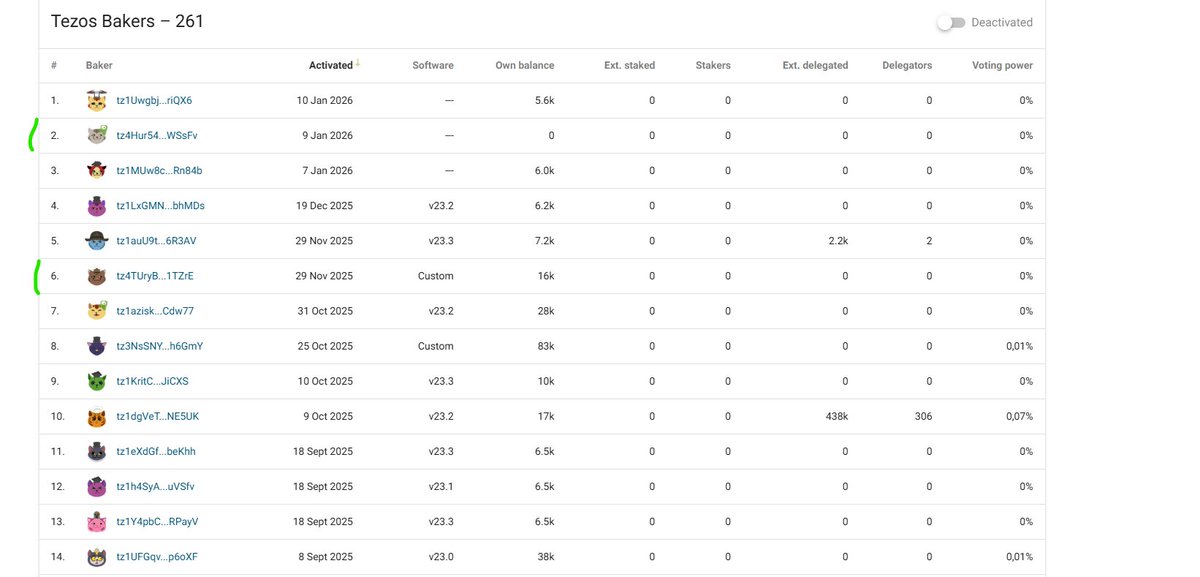Click avatar icon of baker tz1auU9t...6R3AV
The width and height of the screenshot is (1200, 577).
tap(97, 240)
